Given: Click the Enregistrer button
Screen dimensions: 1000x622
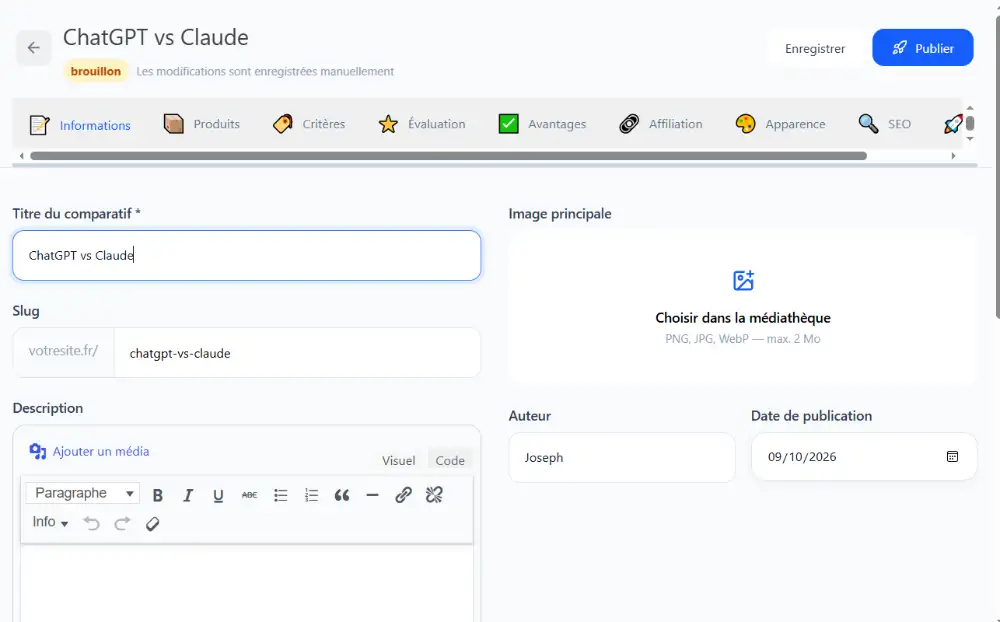Looking at the screenshot, I should coord(814,48).
